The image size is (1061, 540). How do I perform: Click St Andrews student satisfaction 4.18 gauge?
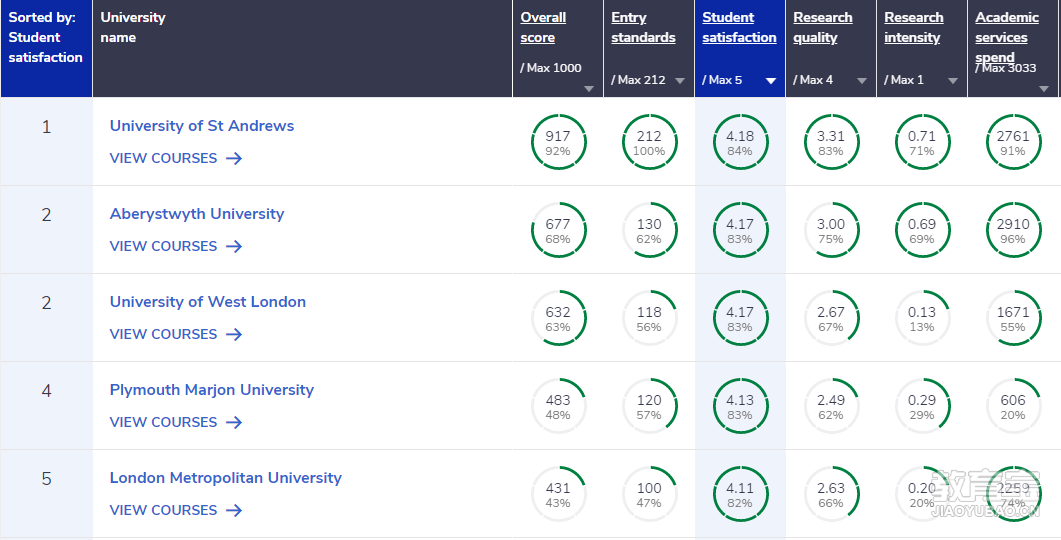click(740, 142)
